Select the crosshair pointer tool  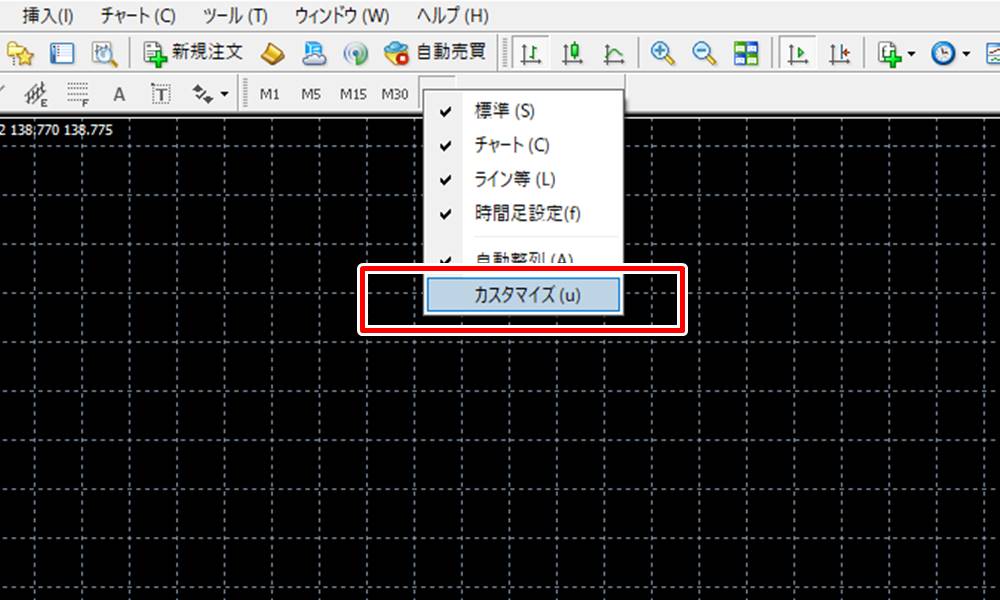[5, 93]
